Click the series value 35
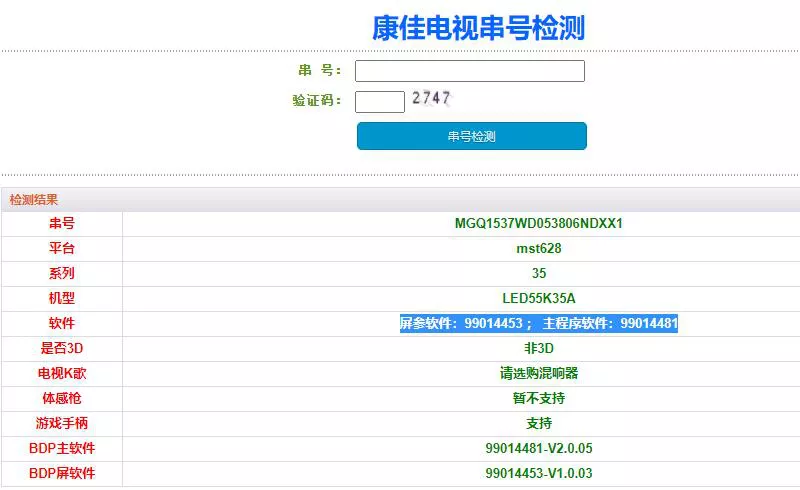This screenshot has height=490, width=800. (538, 273)
